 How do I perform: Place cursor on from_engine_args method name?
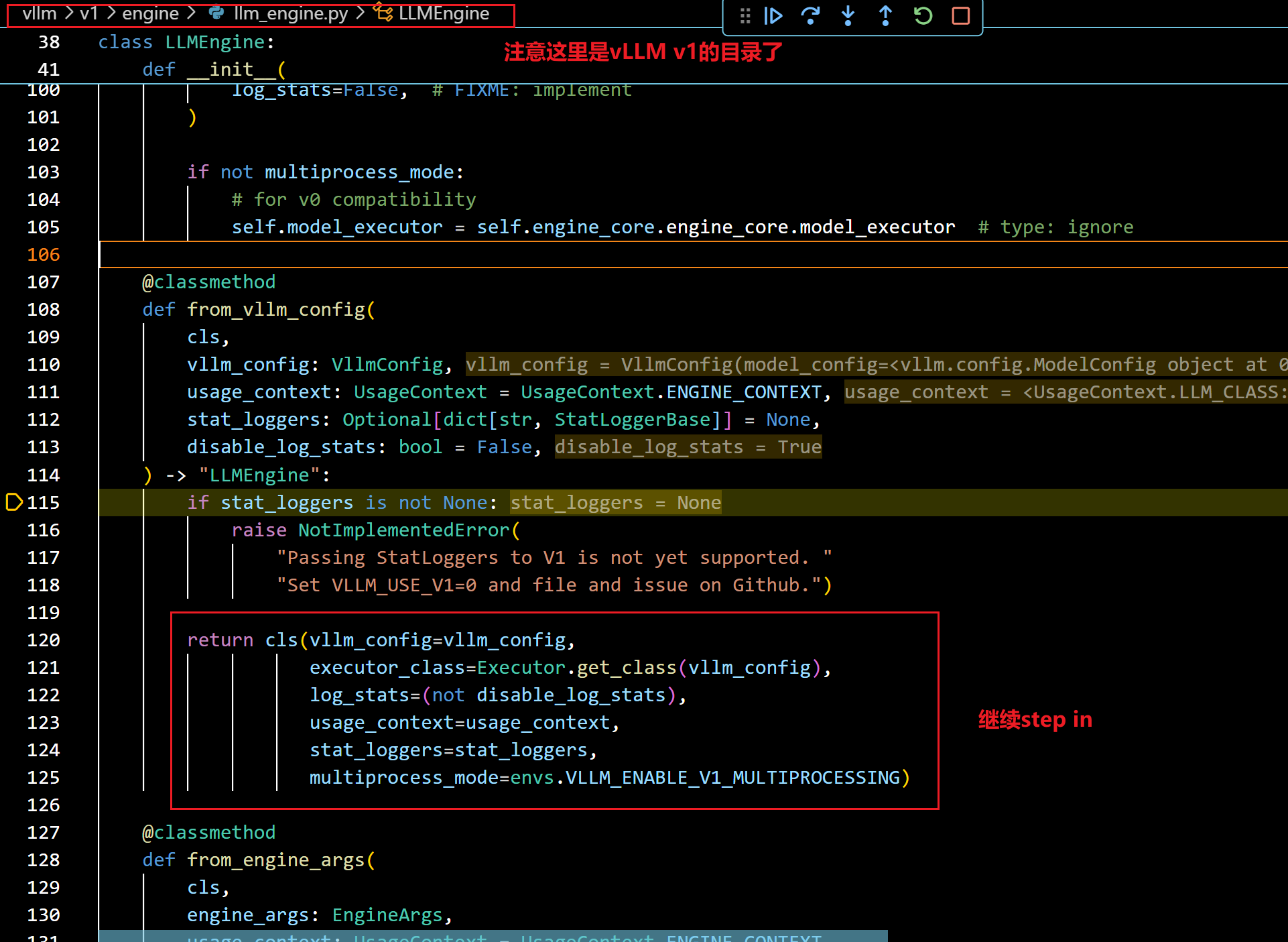(x=276, y=860)
